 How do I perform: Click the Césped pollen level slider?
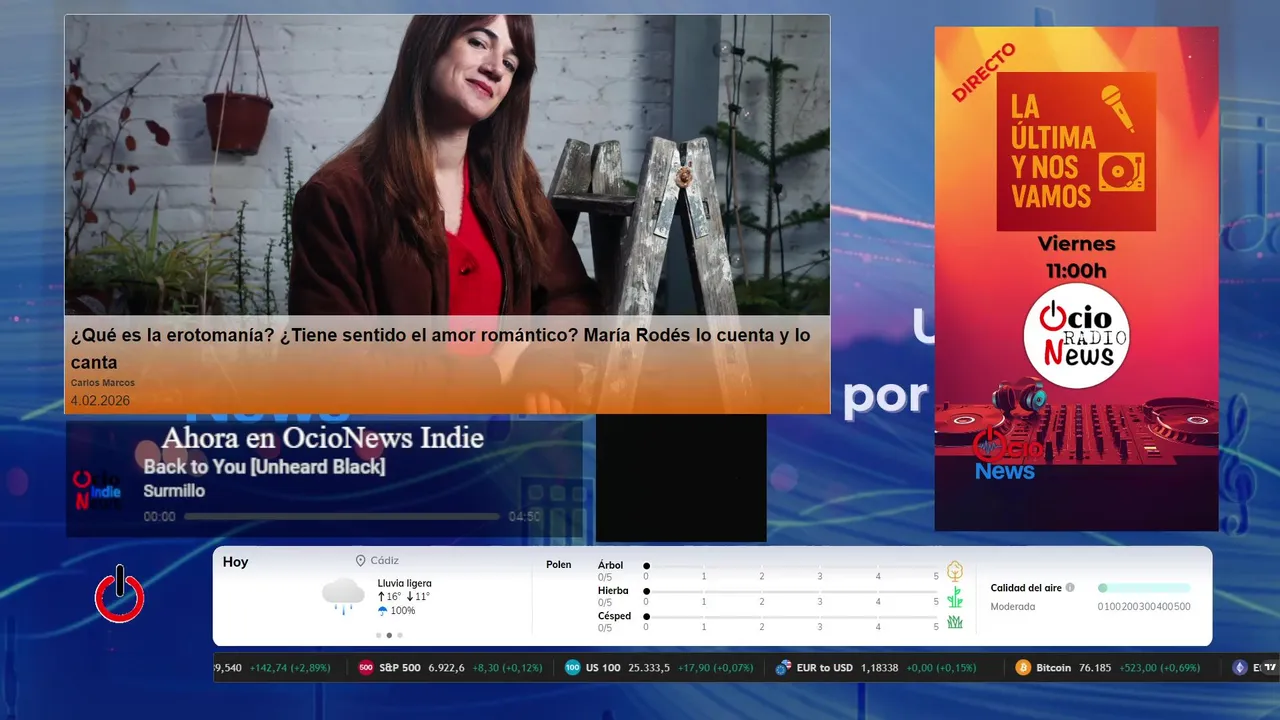click(x=791, y=617)
